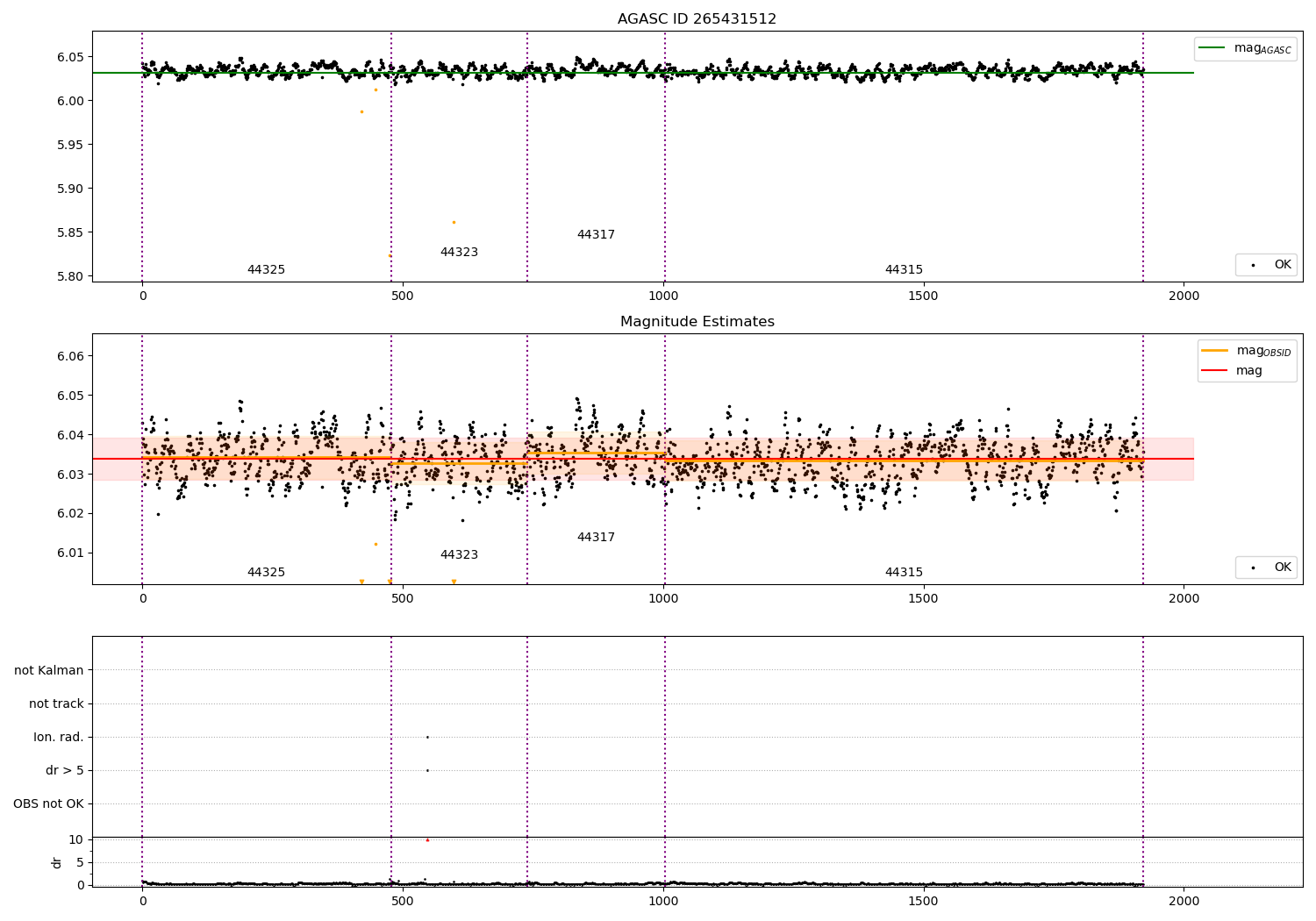The width and height of the screenshot is (1316, 921).
Task: Select the mag OBSID legend entry with orange line
Action: tap(1247, 351)
